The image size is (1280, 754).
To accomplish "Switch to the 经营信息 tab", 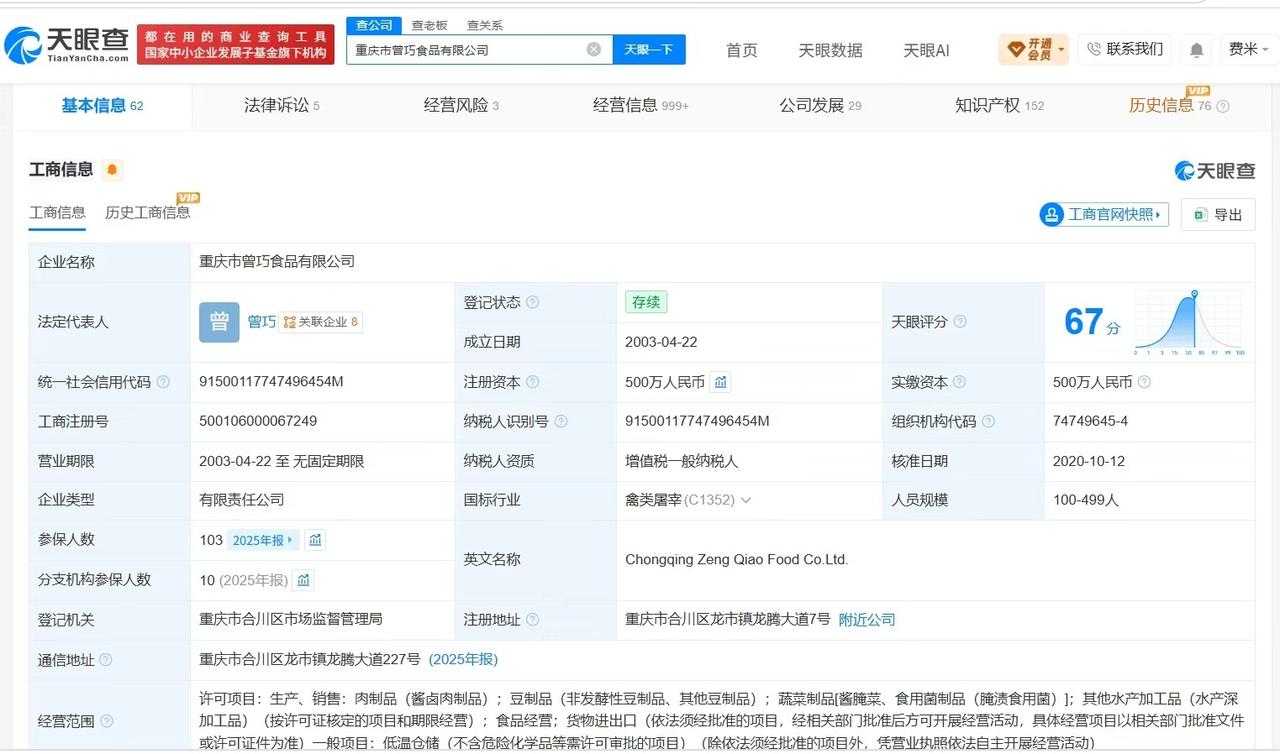I will pyautogui.click(x=640, y=105).
